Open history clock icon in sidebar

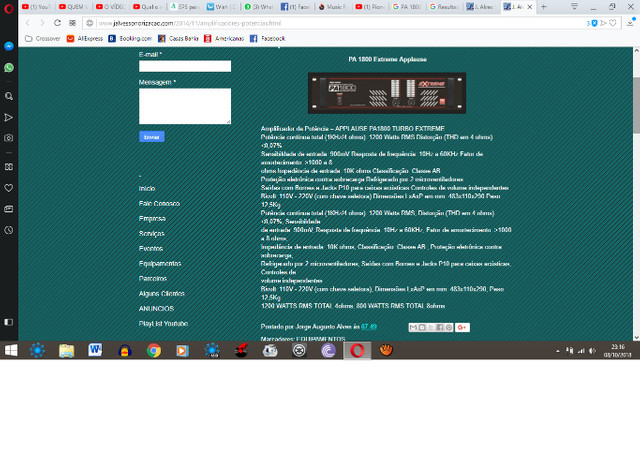point(9,230)
